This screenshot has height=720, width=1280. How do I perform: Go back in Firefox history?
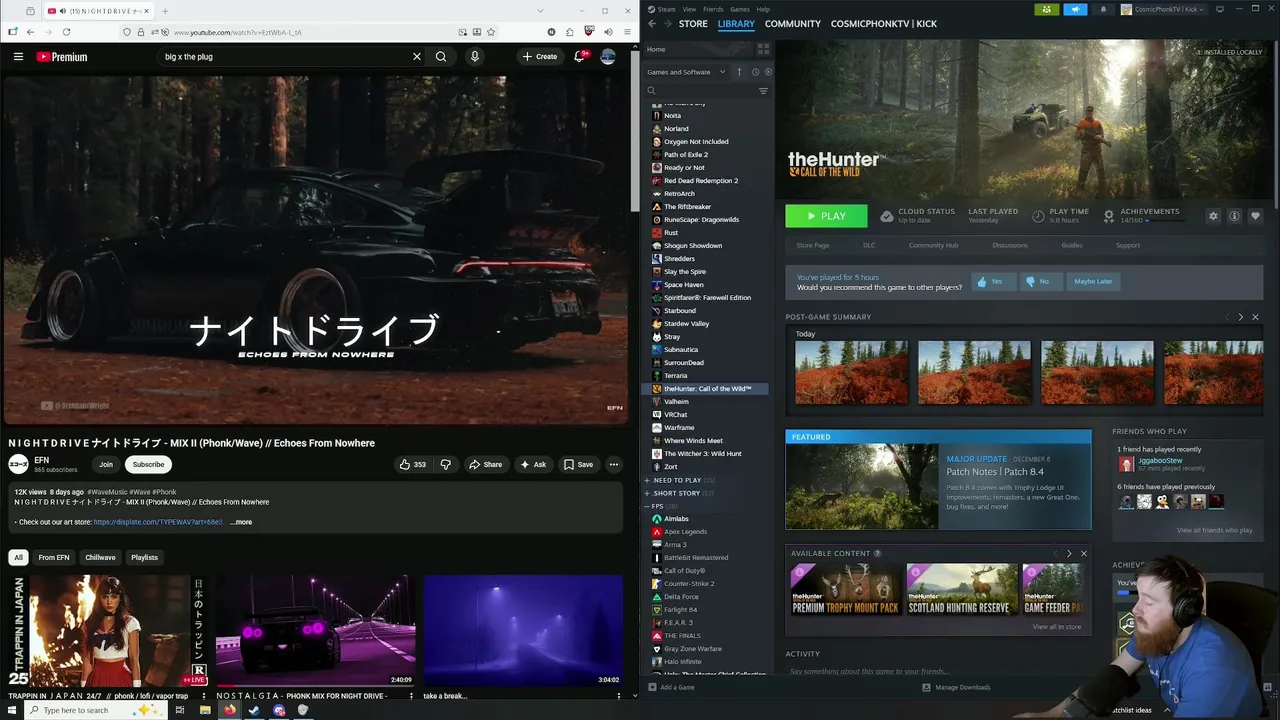point(30,32)
